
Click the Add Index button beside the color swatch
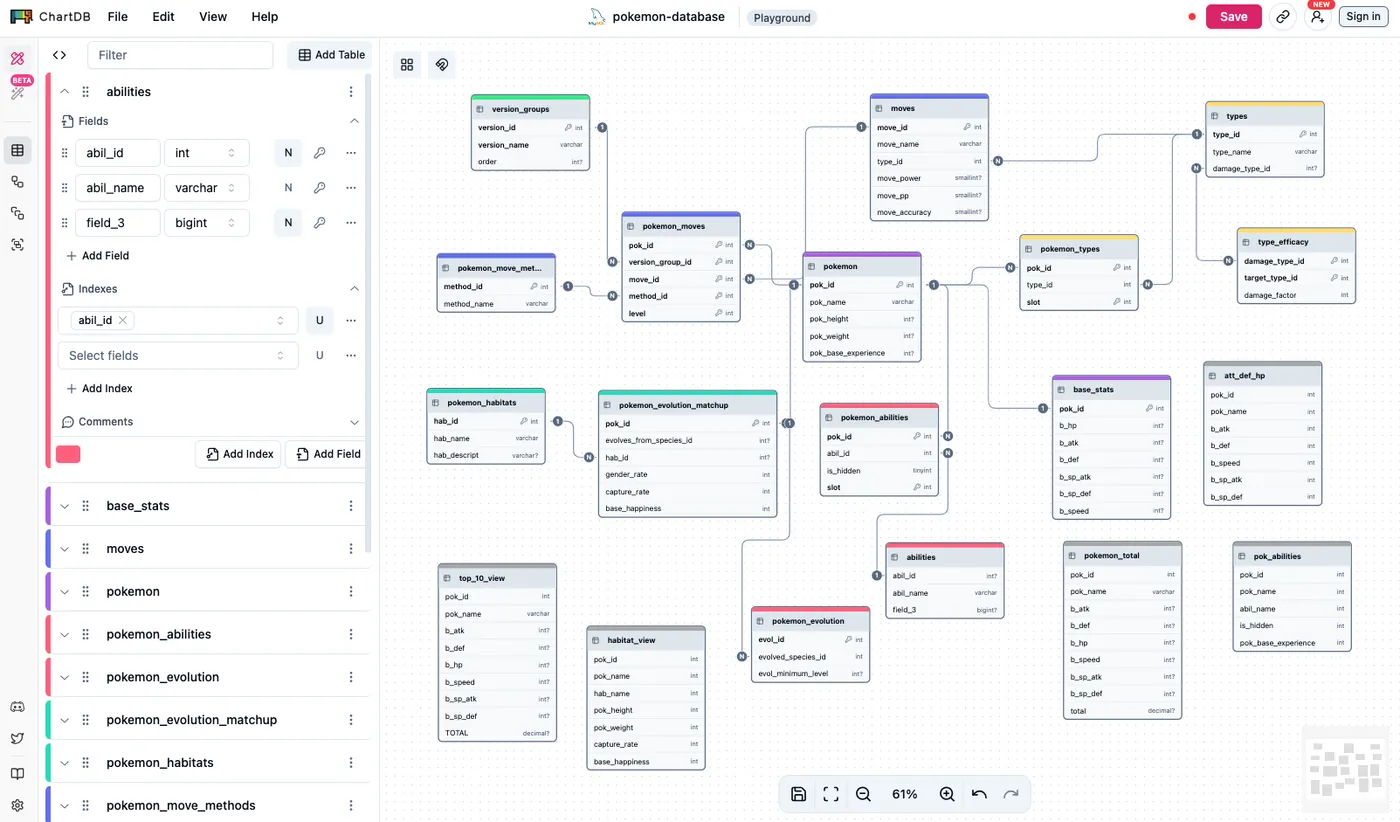240,454
